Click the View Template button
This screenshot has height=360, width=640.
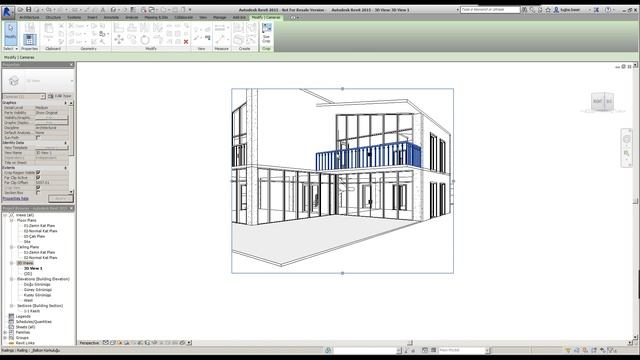tap(51, 148)
